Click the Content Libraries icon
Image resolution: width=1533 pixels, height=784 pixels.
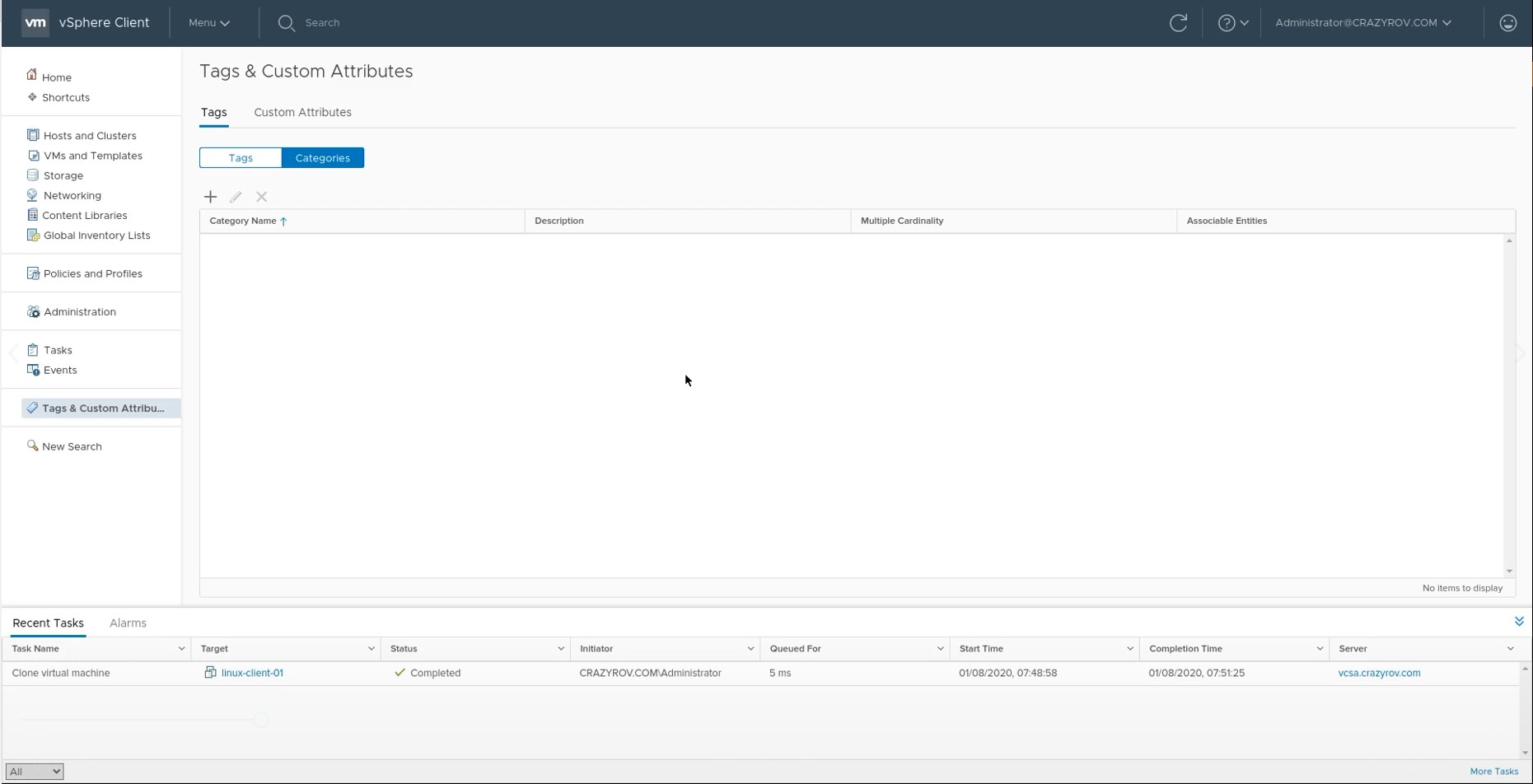pos(33,215)
